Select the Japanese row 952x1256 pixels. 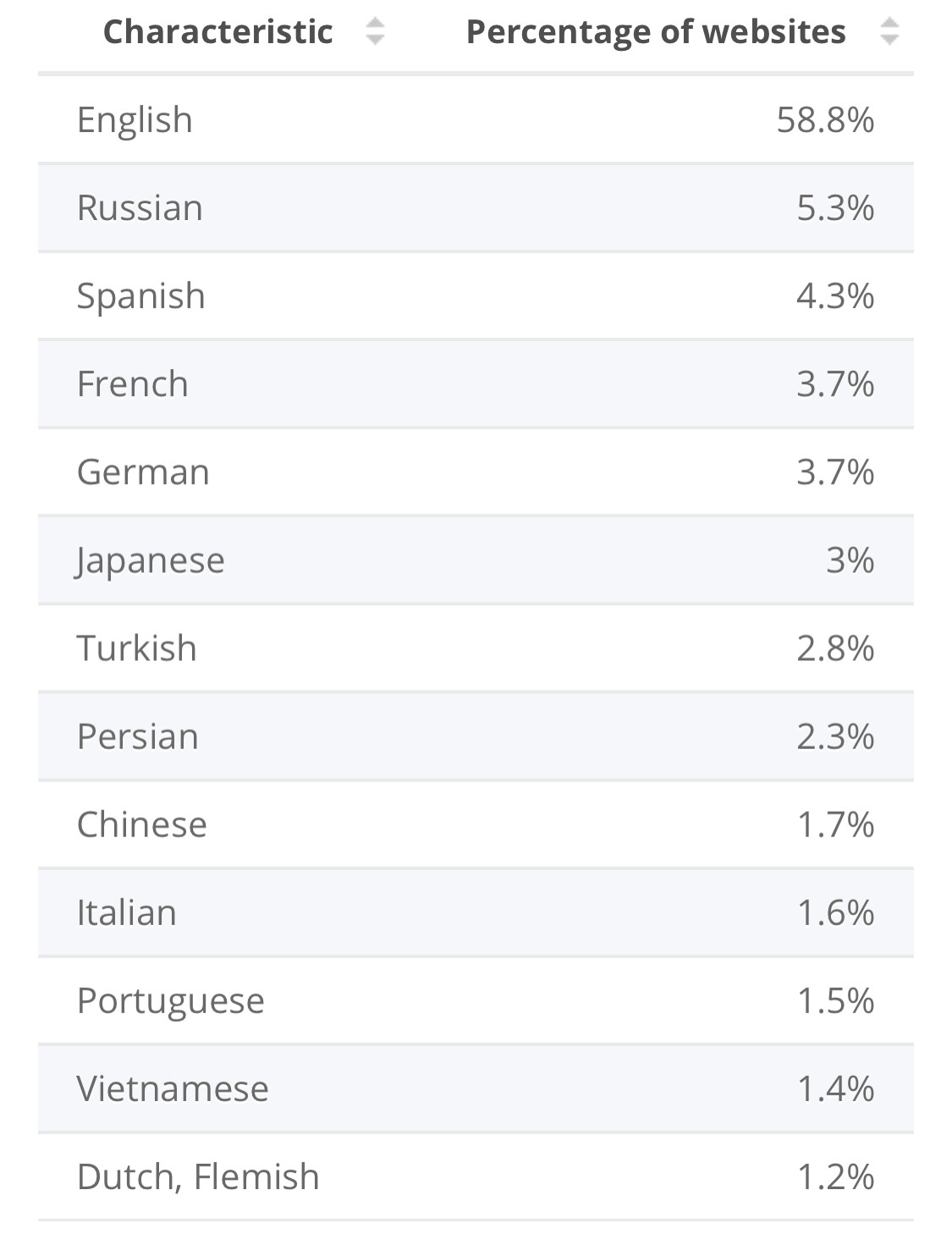pos(476,560)
